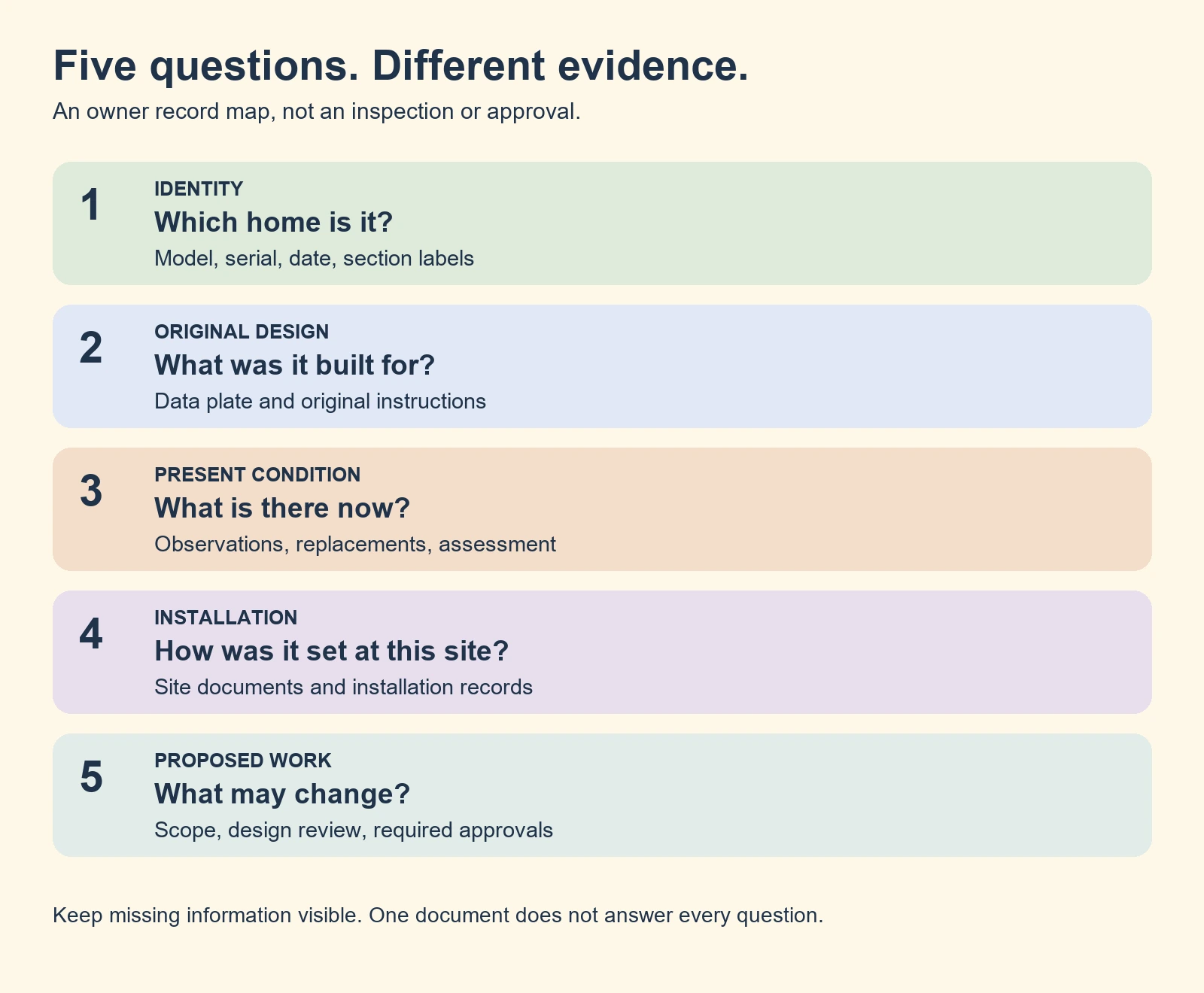This screenshot has height=993, width=1204.
Task: Click the 'Five questions. Different evidence.' title
Action: 401,66
